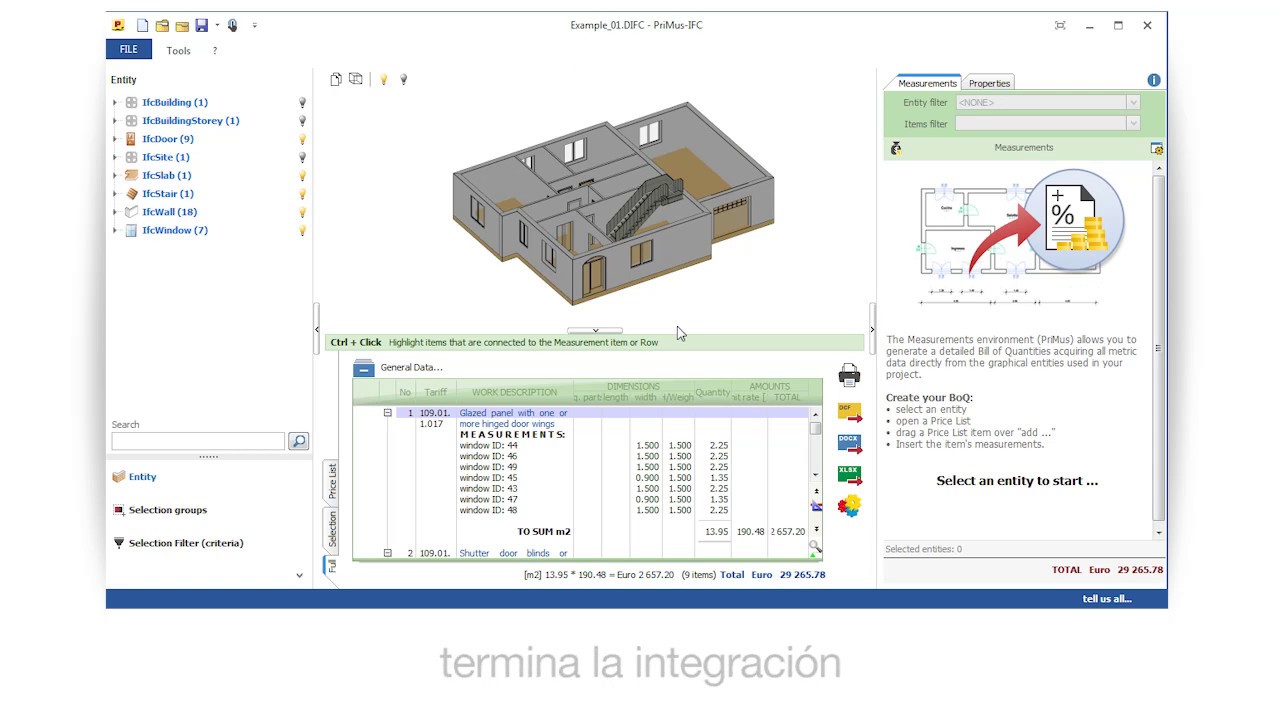The image size is (1280, 720).
Task: Toggle visibility bulb for IfcDoor
Action: 302,139
